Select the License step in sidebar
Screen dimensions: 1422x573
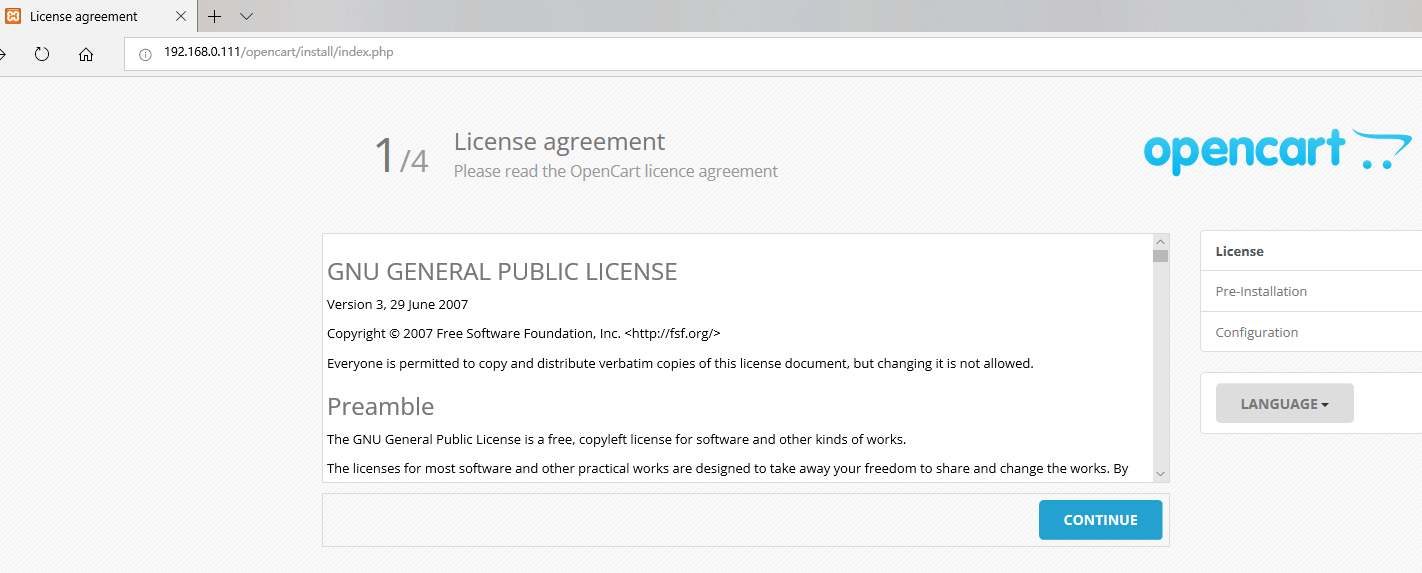click(x=1311, y=251)
